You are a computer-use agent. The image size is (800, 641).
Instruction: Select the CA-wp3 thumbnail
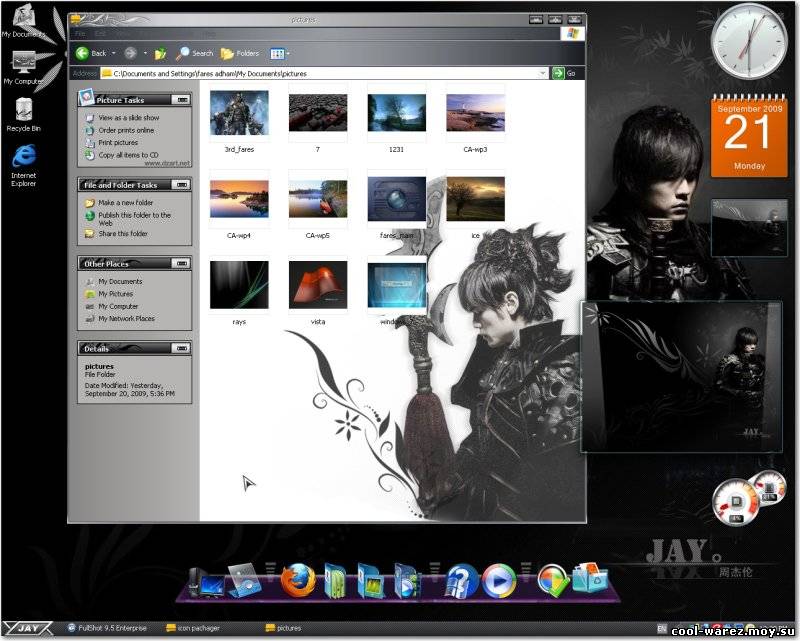pyautogui.click(x=476, y=113)
